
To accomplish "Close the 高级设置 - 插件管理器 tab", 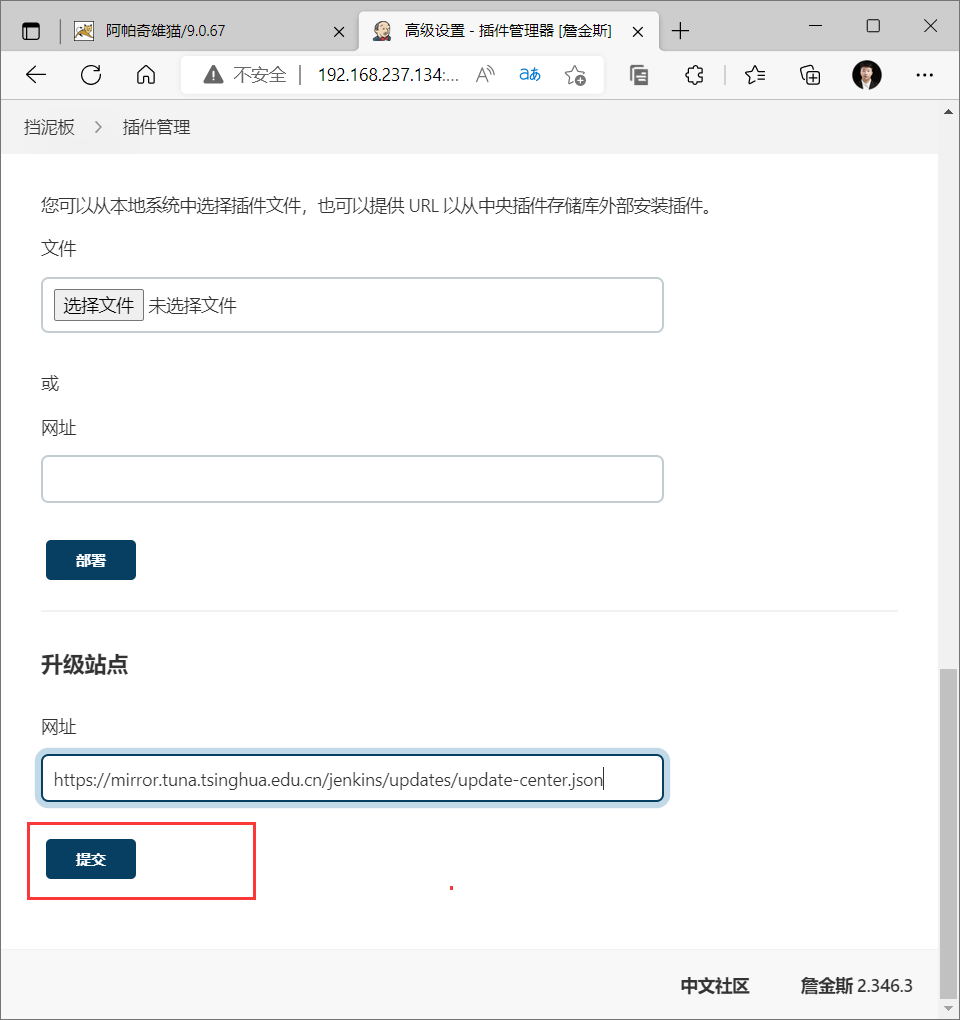I will coord(637,32).
